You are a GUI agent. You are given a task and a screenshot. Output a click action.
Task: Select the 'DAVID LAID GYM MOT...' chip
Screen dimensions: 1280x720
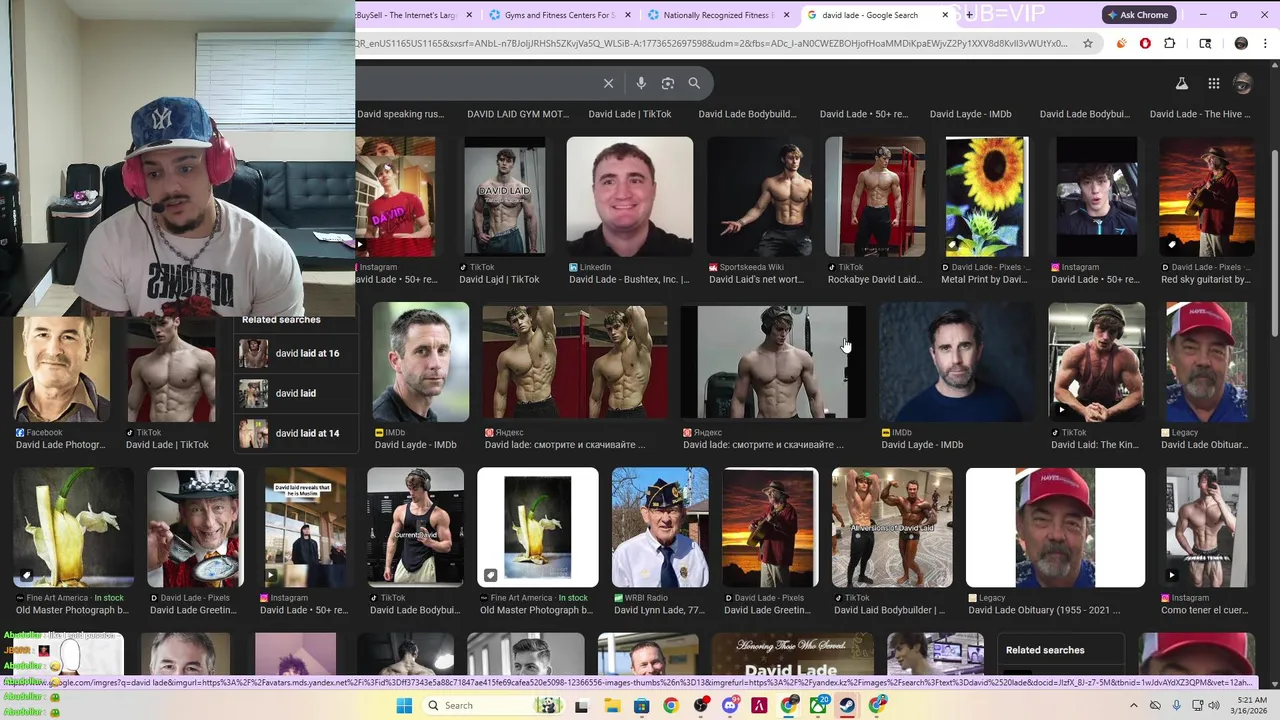[517, 114]
